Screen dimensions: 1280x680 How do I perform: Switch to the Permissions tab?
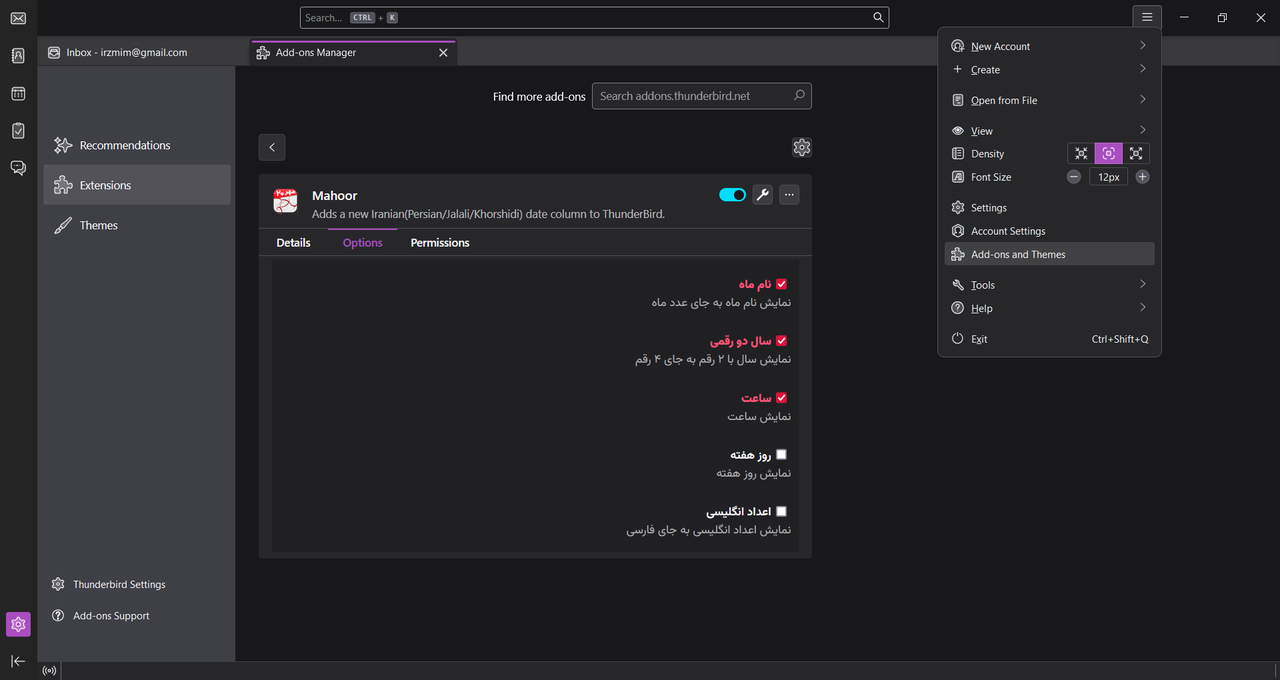pyautogui.click(x=440, y=243)
